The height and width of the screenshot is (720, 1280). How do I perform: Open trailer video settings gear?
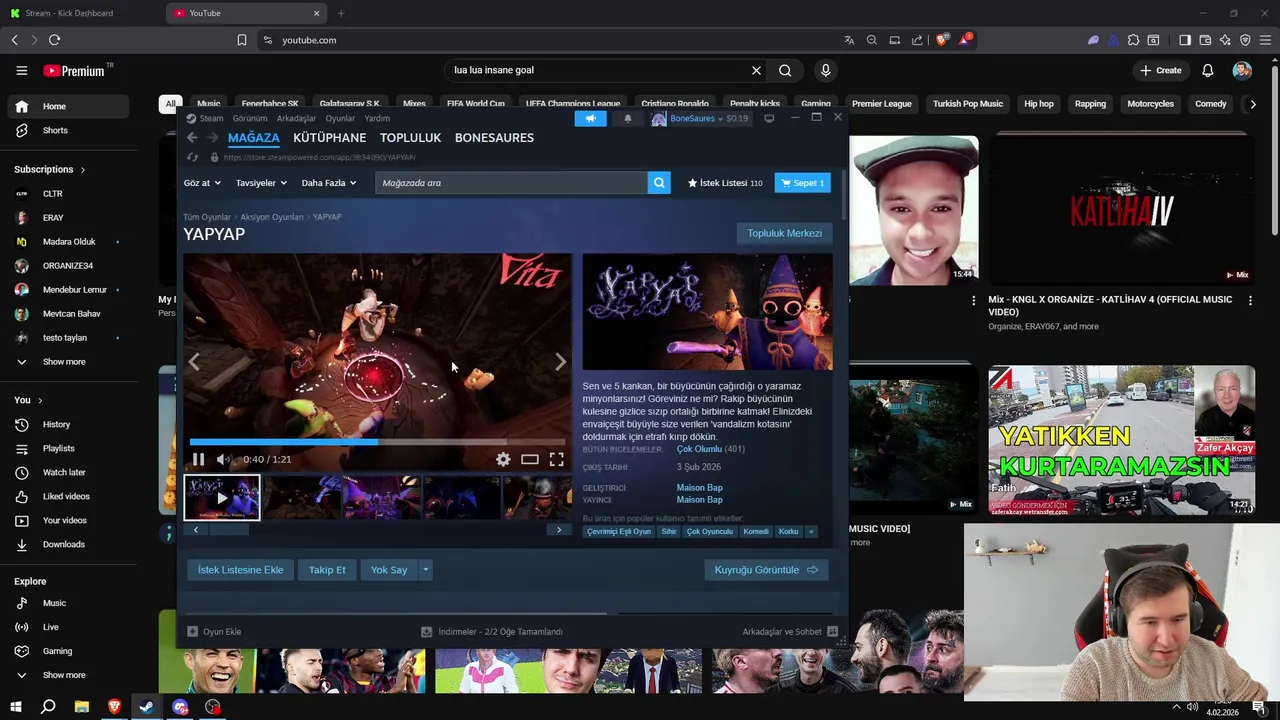click(x=503, y=459)
